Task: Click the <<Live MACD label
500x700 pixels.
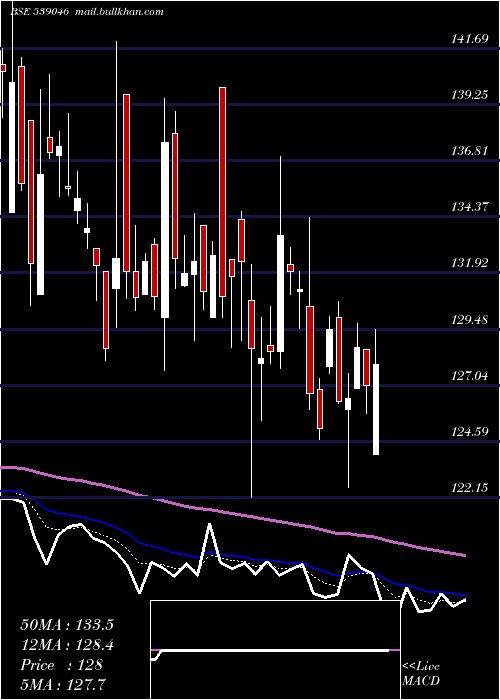Action: point(421,674)
